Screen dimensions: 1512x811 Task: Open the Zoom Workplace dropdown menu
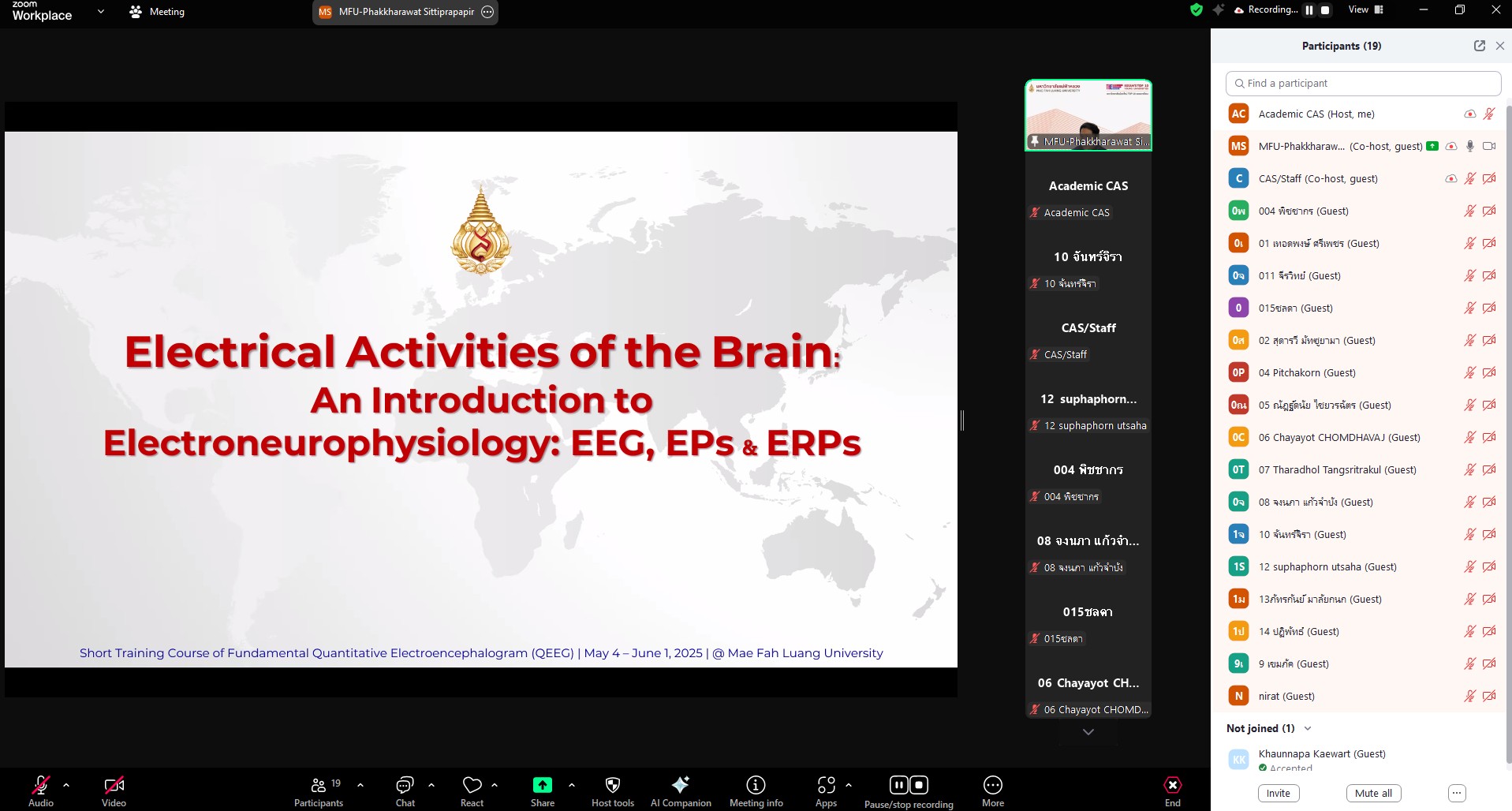point(100,12)
